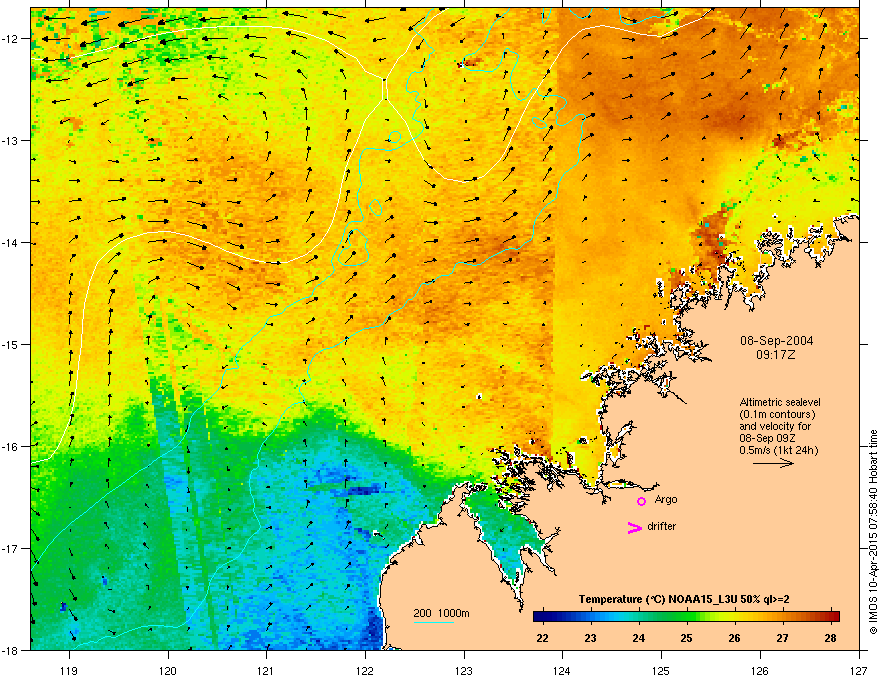Click the 'Argo' legend label
Image resolution: width=880 pixels, height=680 pixels.
pyautogui.click(x=666, y=499)
